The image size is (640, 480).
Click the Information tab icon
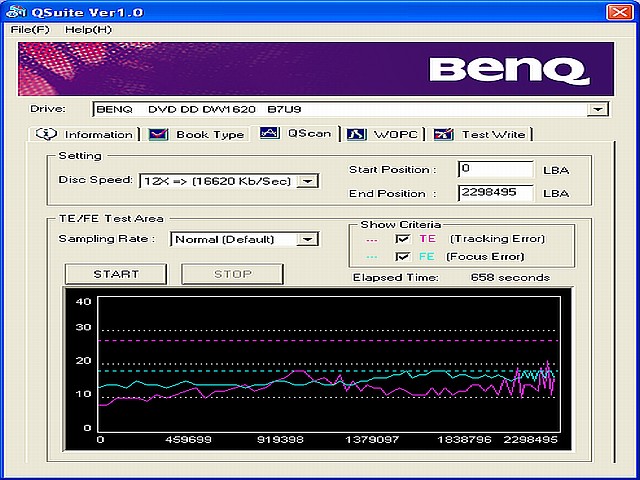46,134
